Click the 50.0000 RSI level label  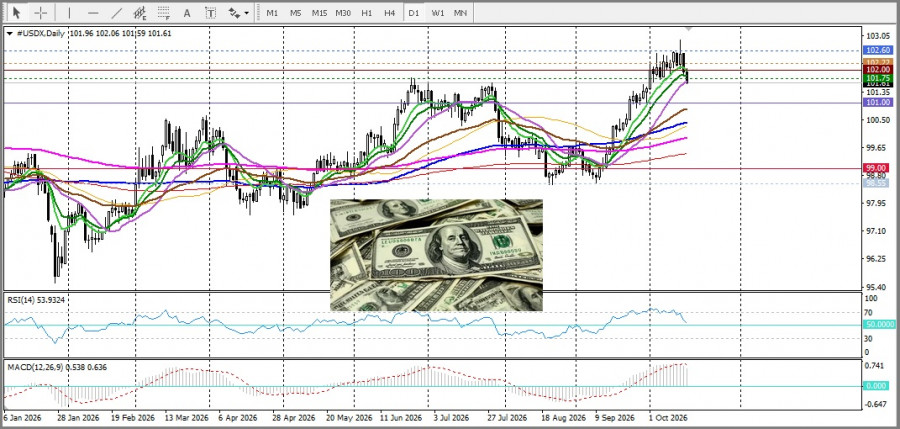[878, 324]
